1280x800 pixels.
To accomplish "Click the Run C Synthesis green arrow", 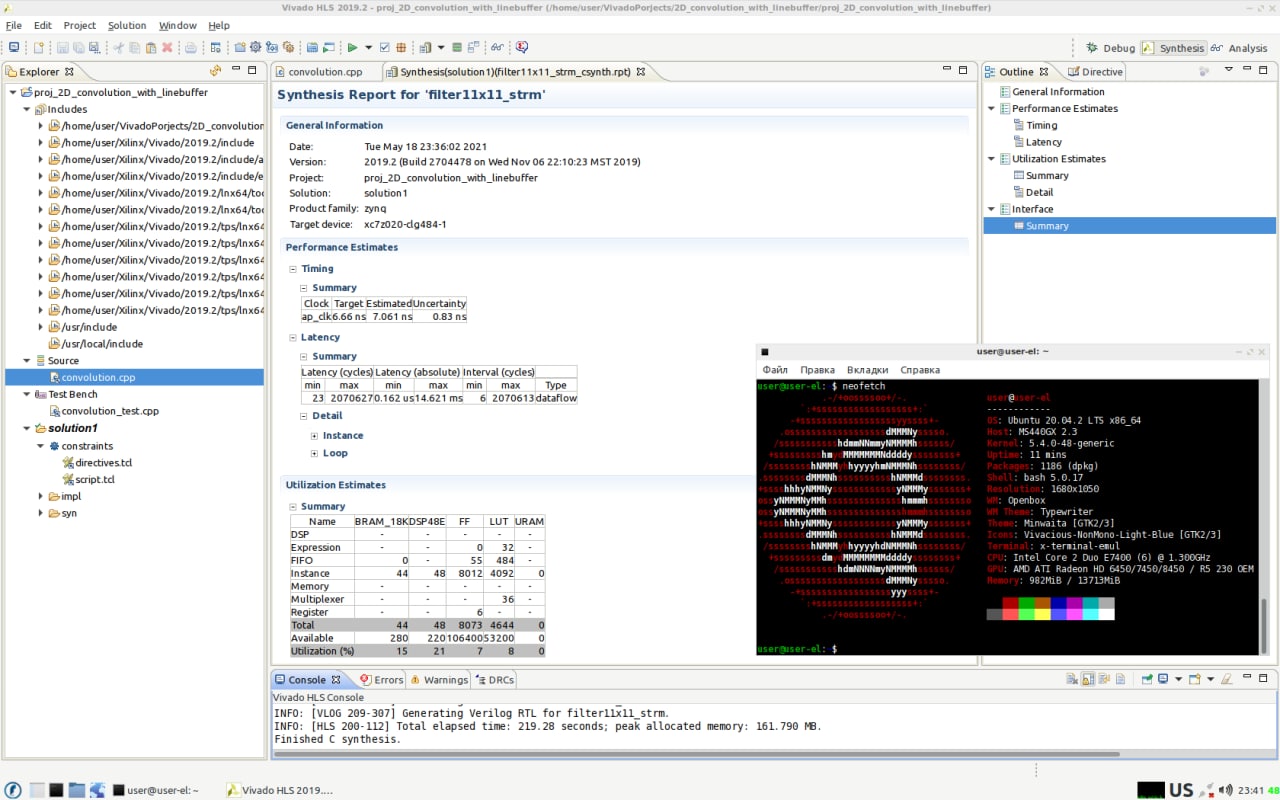I will (x=352, y=47).
